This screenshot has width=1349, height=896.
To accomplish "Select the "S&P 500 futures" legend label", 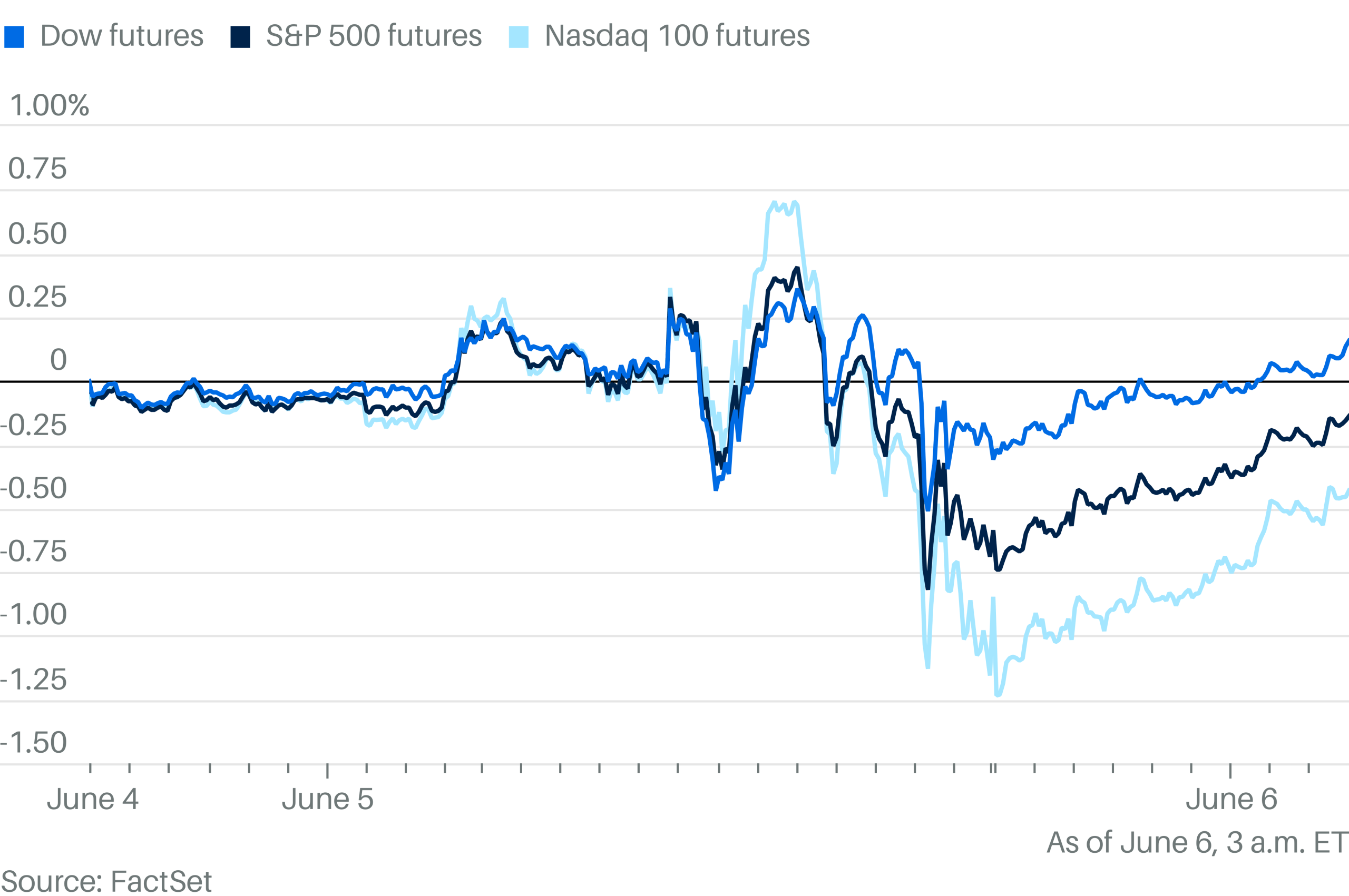I will [374, 36].
